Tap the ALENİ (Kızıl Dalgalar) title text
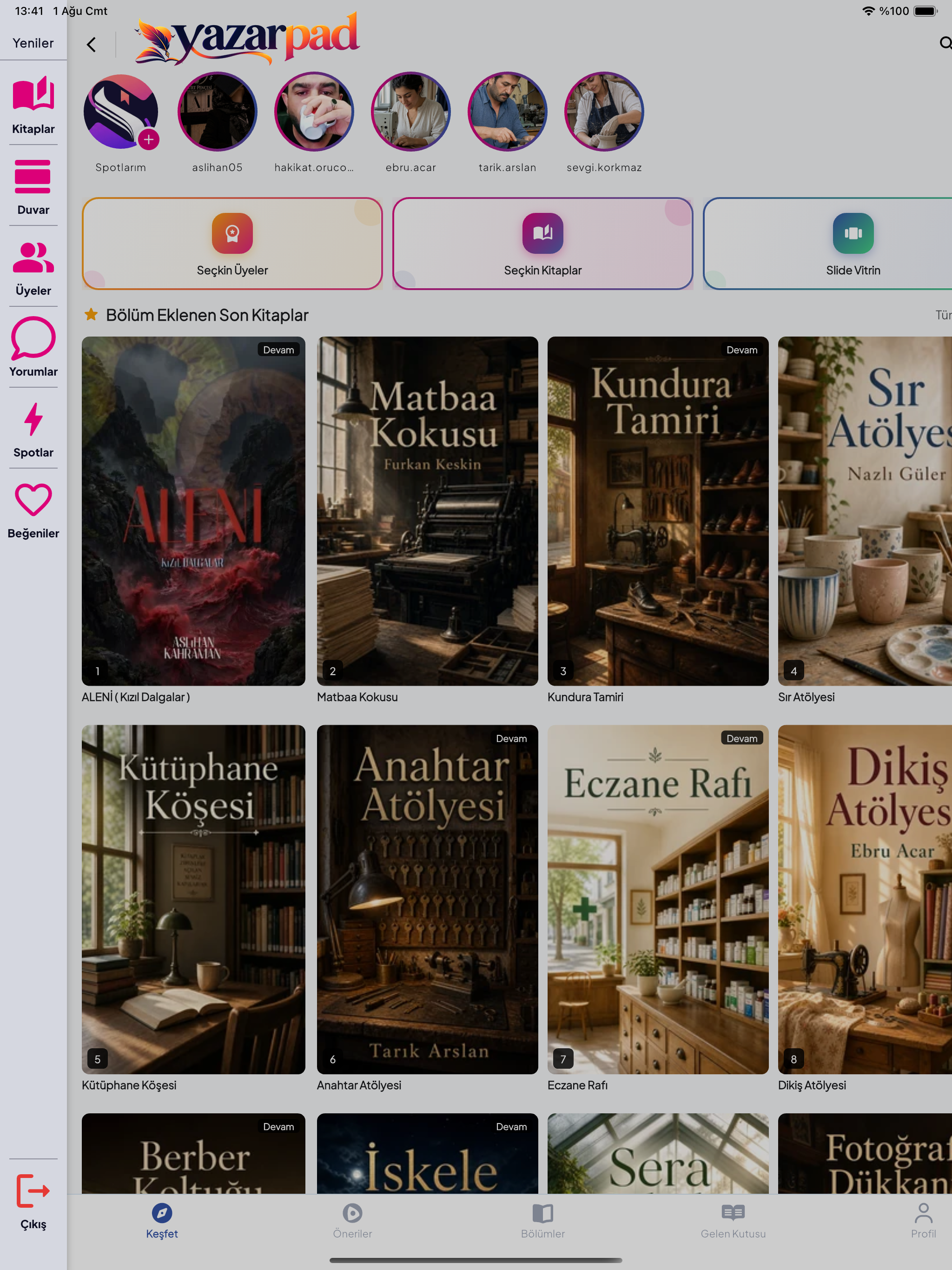This screenshot has width=952, height=1270. [x=136, y=697]
